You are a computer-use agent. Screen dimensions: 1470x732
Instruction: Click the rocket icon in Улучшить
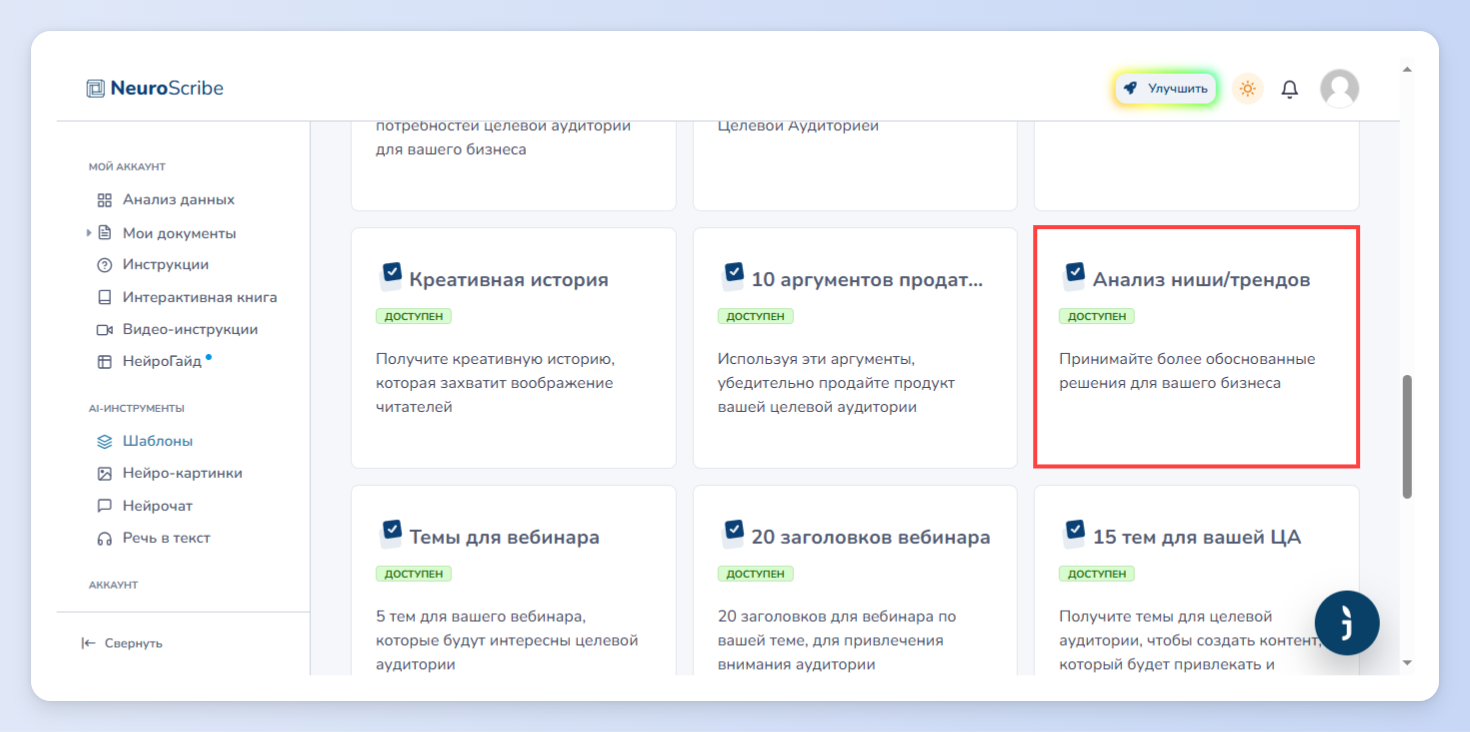click(x=1130, y=88)
